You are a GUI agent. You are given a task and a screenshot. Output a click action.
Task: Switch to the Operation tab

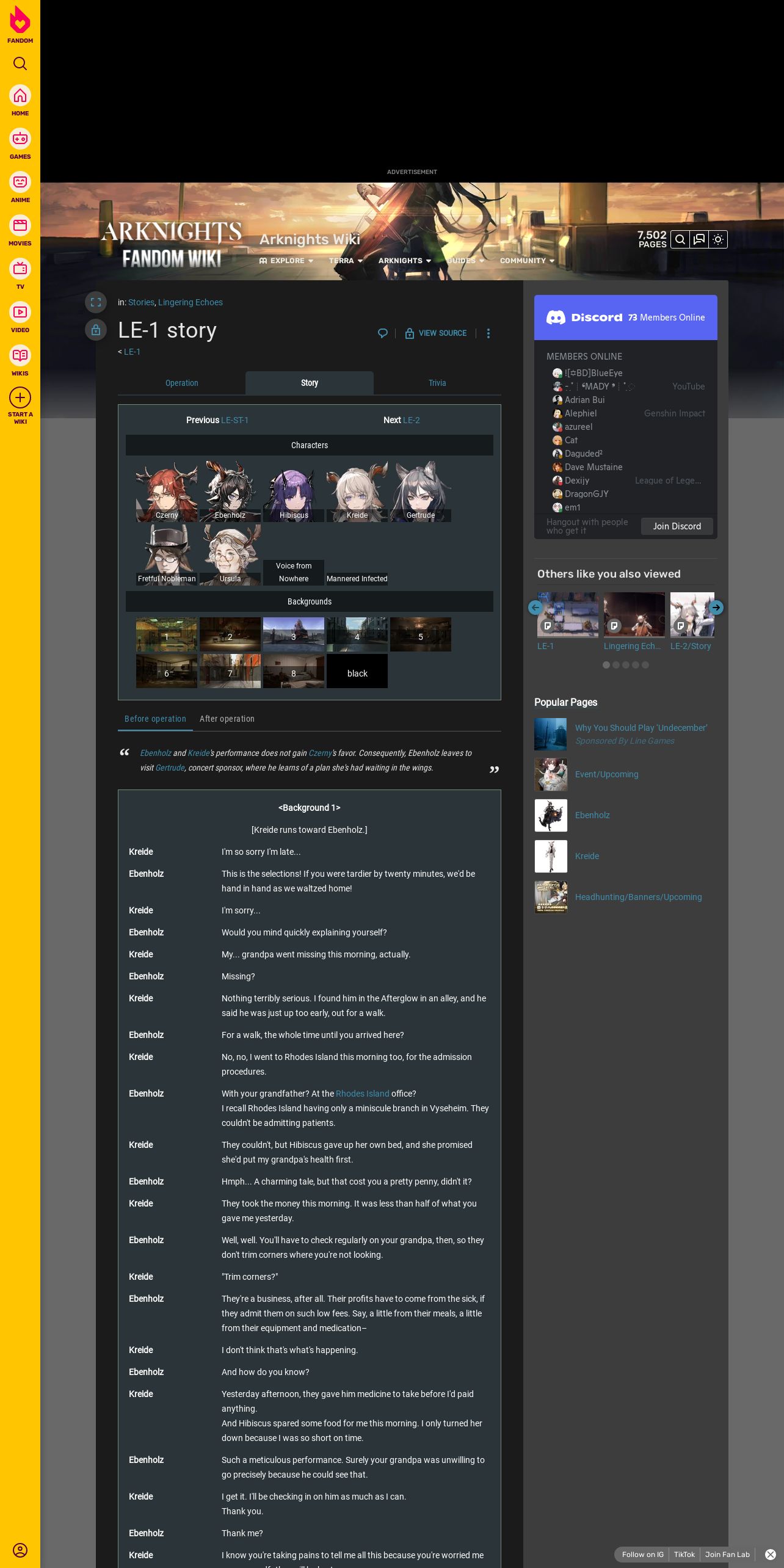182,383
